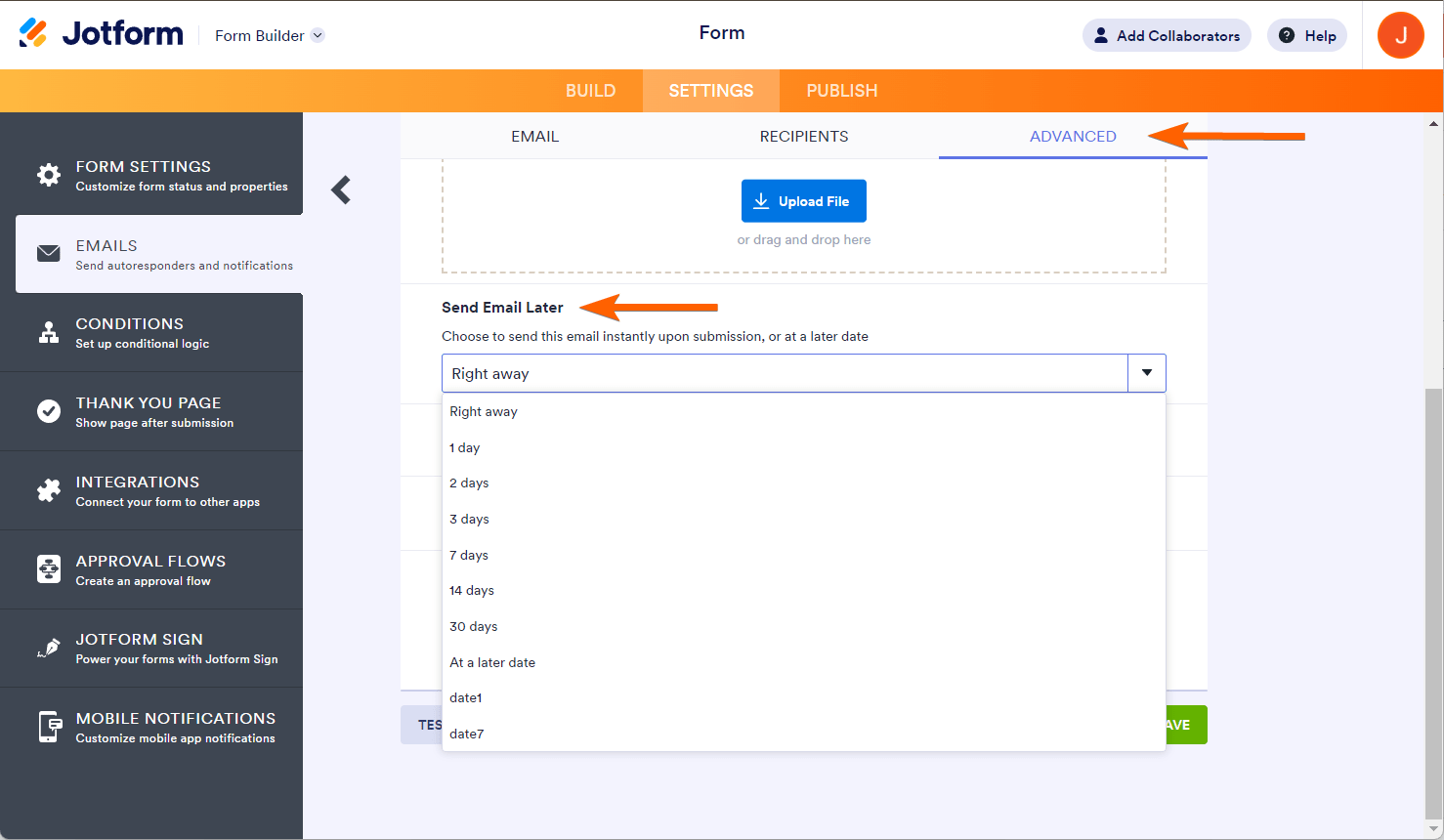Open Jotform Sign pen icon
Screen dimensions: 1444x840
click(49, 649)
